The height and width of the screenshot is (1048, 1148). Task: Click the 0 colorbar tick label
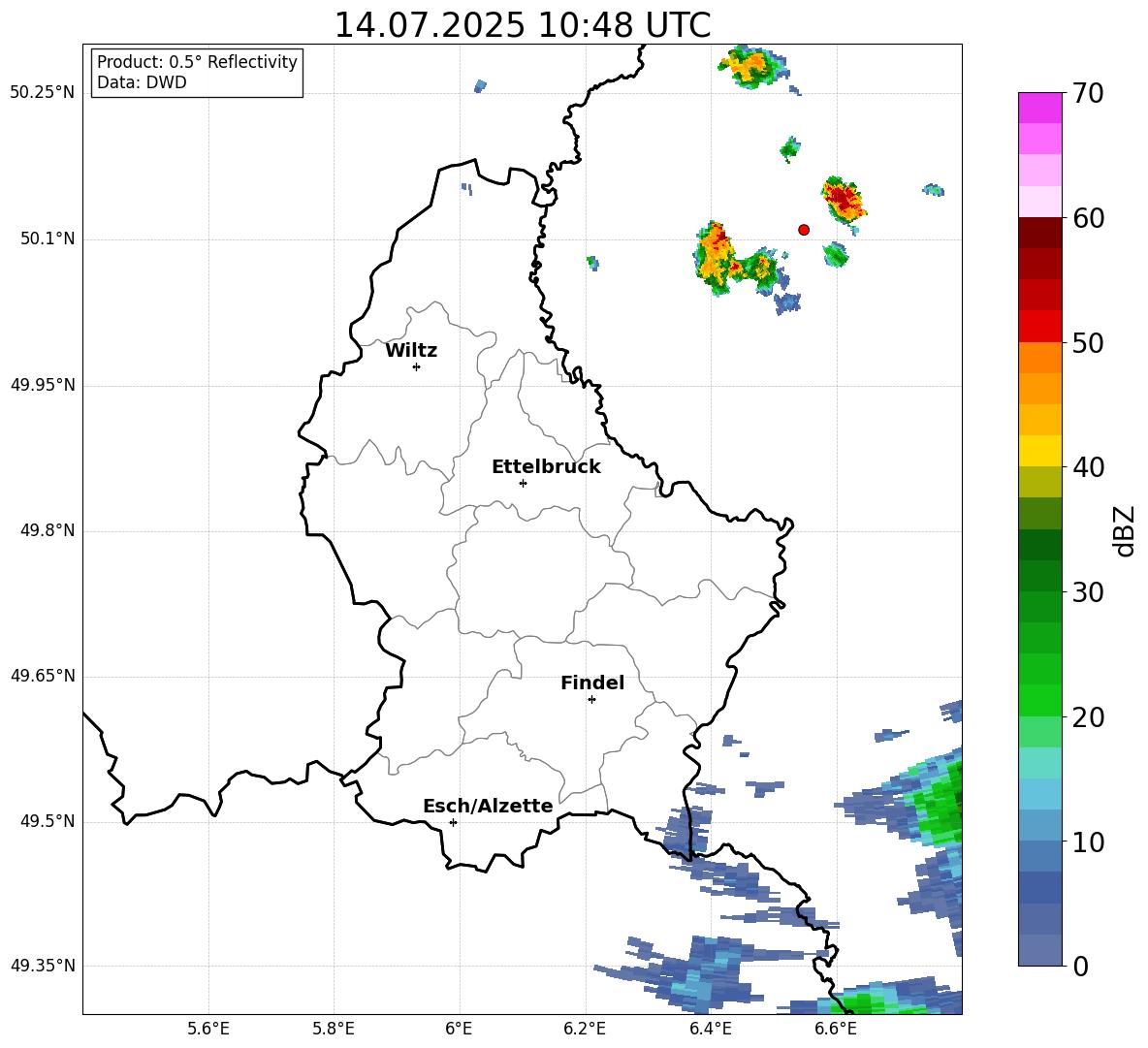[1080, 966]
